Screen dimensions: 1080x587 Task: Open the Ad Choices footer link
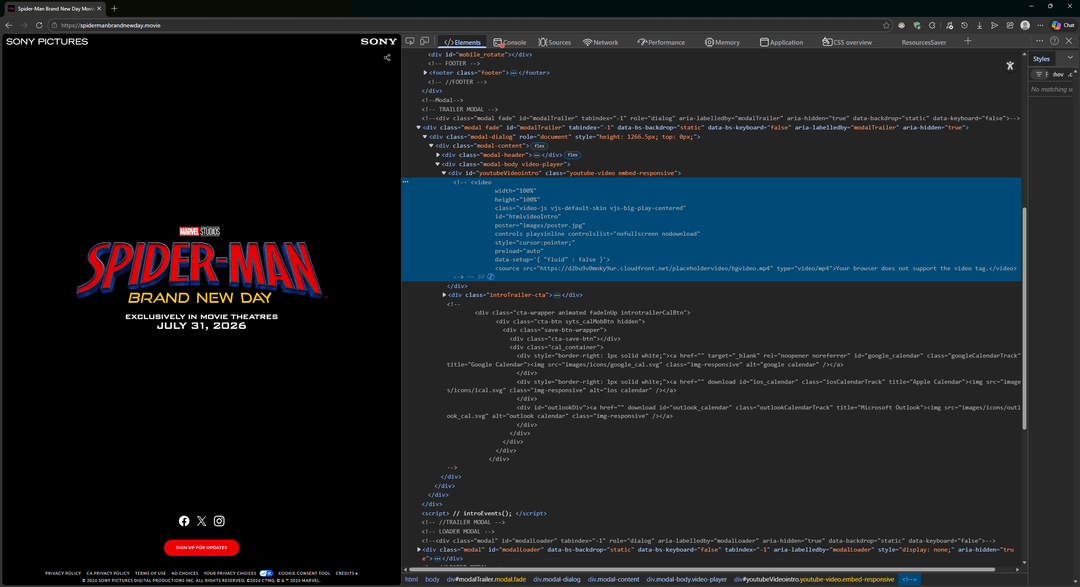[x=185, y=573]
